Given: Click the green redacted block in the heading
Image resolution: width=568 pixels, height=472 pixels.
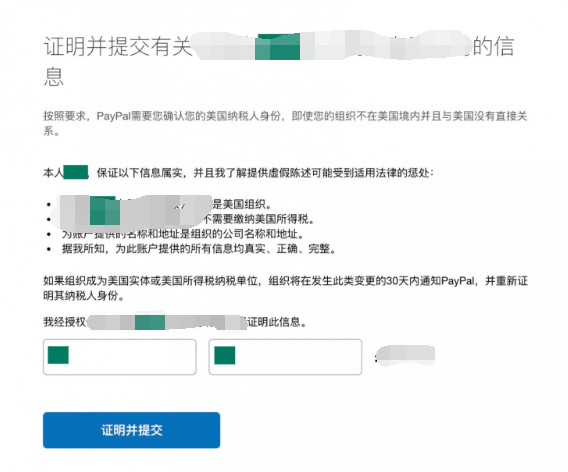Looking at the screenshot, I should pos(277,47).
